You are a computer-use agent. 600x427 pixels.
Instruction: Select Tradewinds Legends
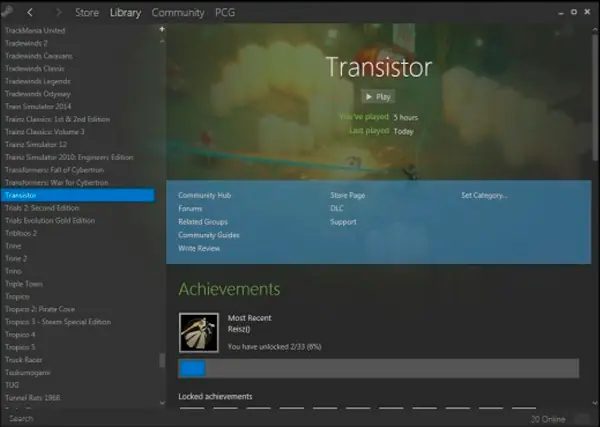(x=38, y=81)
